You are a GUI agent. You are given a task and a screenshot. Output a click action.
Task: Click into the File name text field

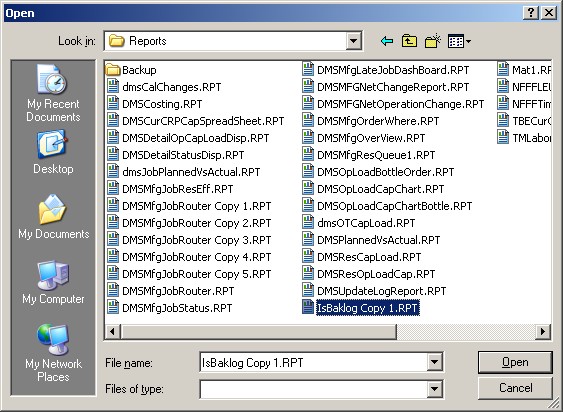pyautogui.click(x=313, y=362)
